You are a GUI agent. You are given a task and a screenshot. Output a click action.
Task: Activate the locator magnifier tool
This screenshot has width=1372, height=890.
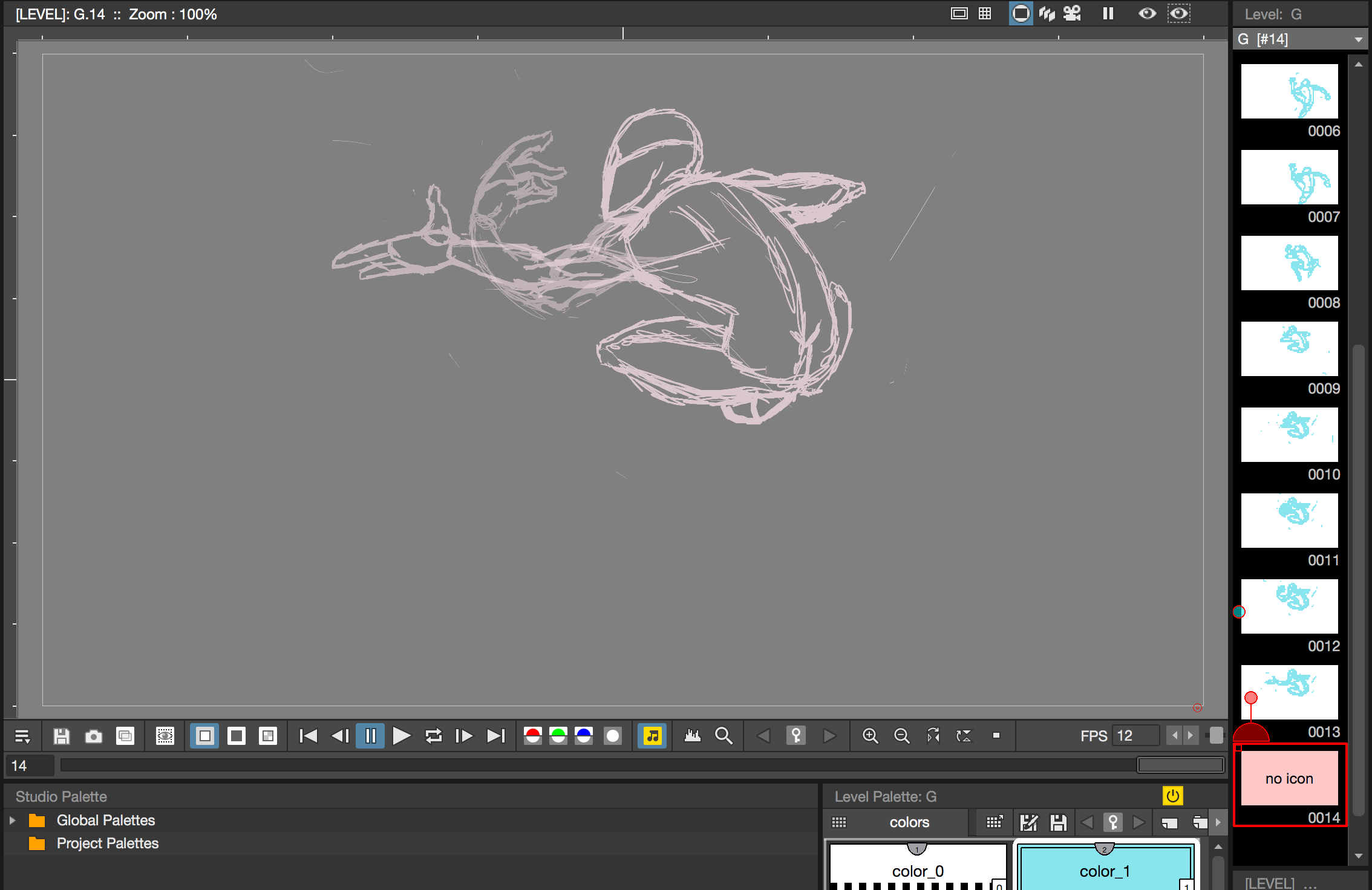click(x=724, y=736)
